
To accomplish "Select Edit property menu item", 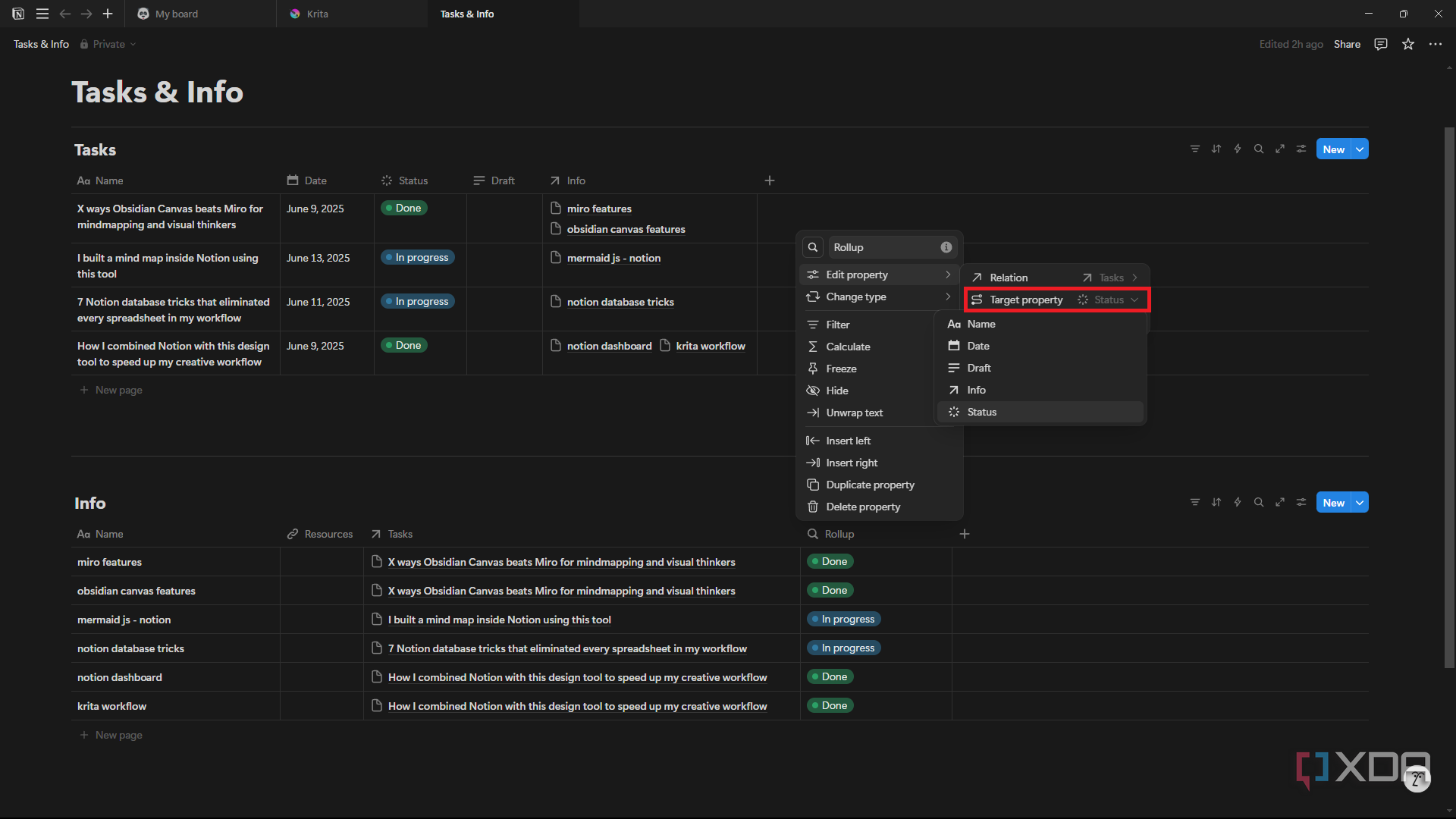I will point(879,275).
